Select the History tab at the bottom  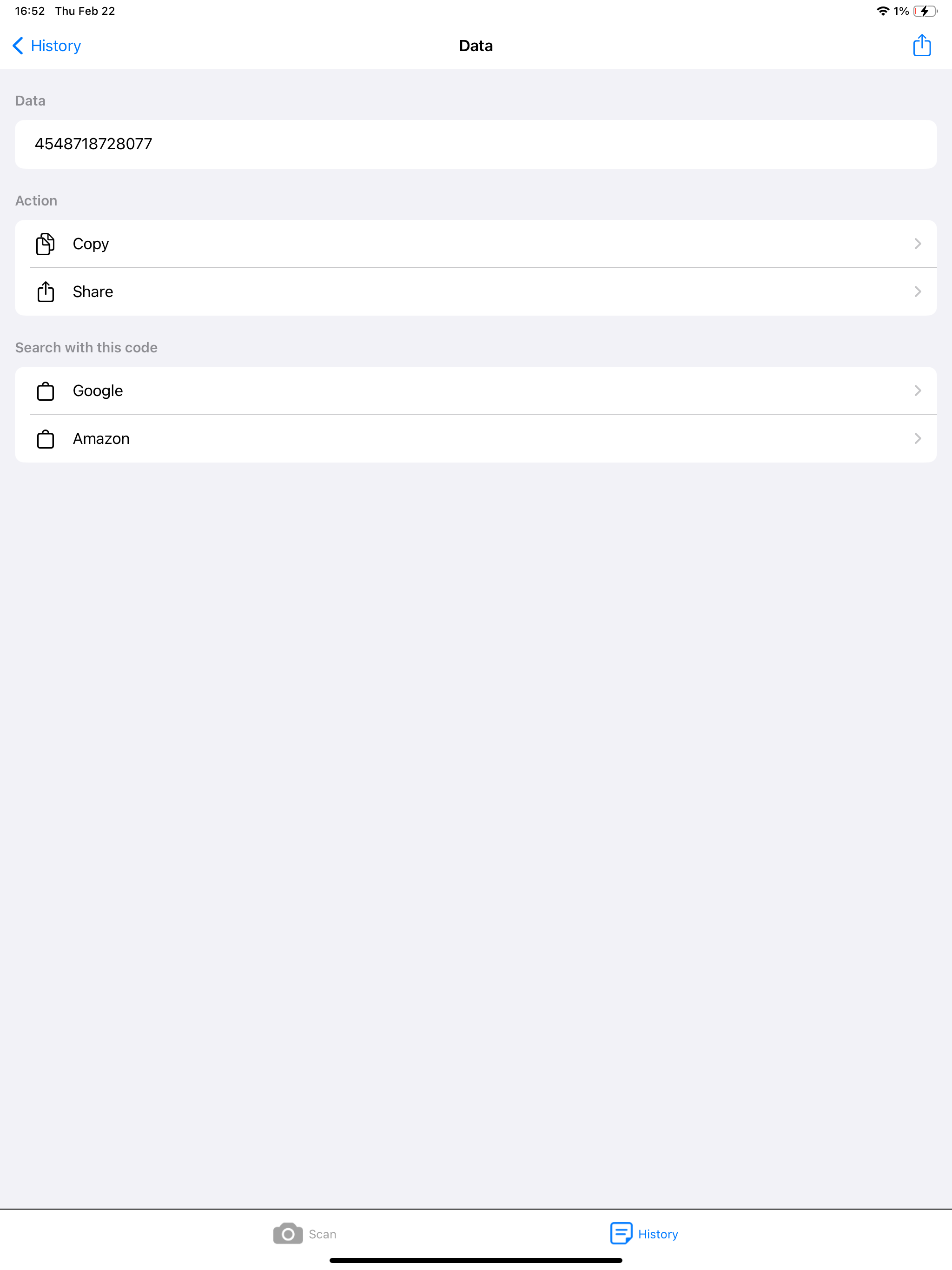644,1233
